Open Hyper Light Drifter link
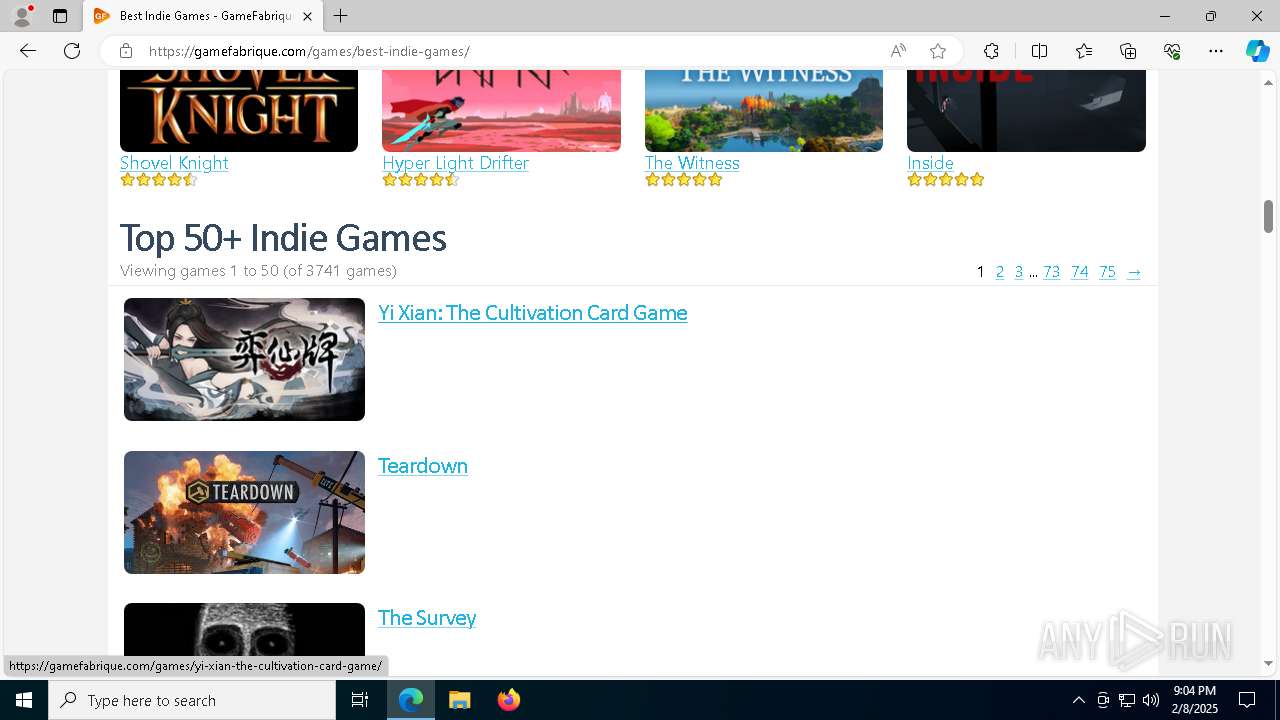This screenshot has height=720, width=1280. 455,163
